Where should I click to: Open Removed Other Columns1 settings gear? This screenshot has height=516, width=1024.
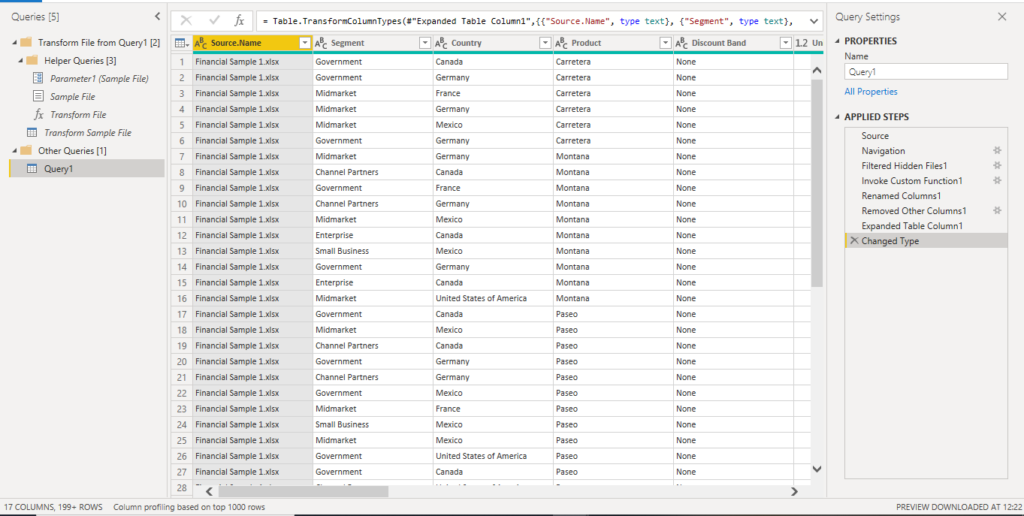point(997,211)
